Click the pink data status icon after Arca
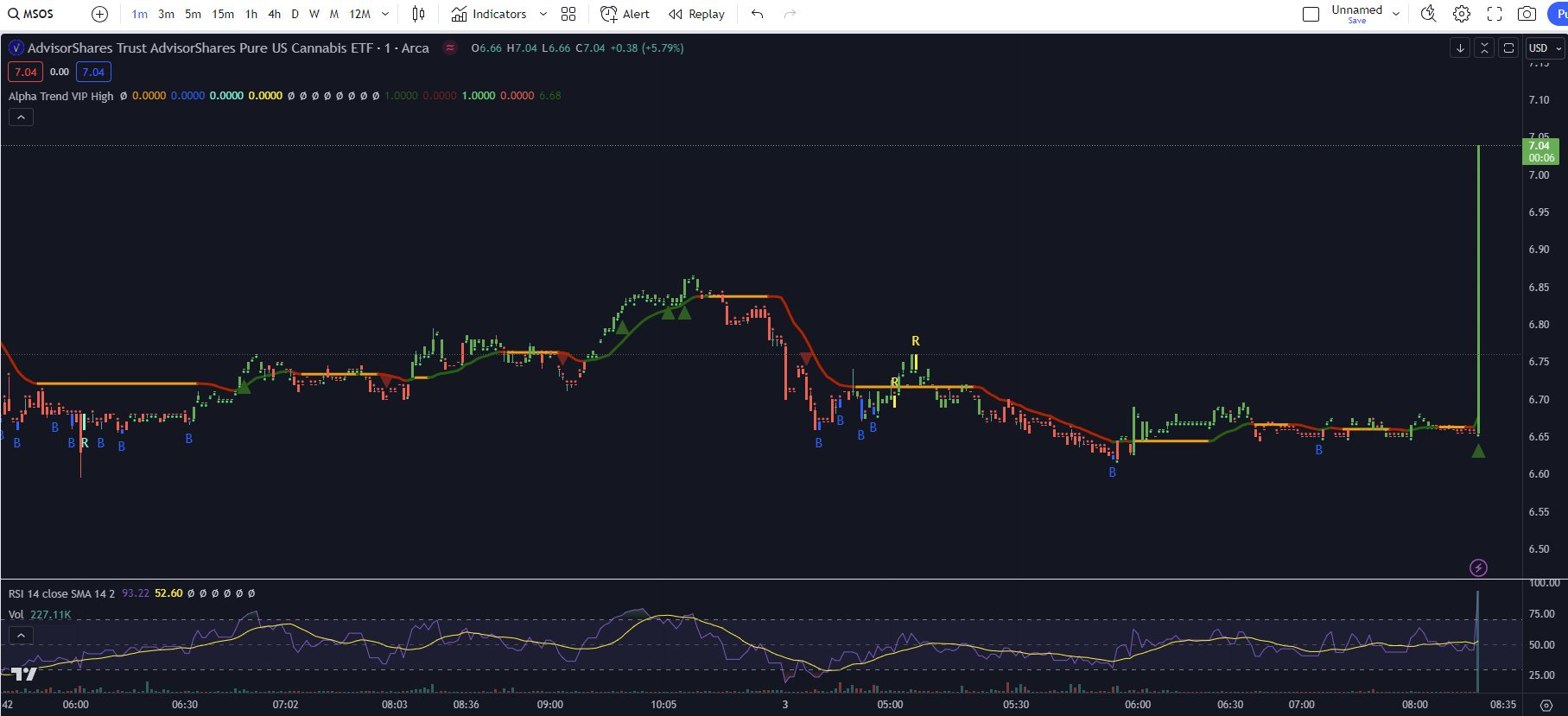Viewport: 1568px width, 716px height. 450,48
